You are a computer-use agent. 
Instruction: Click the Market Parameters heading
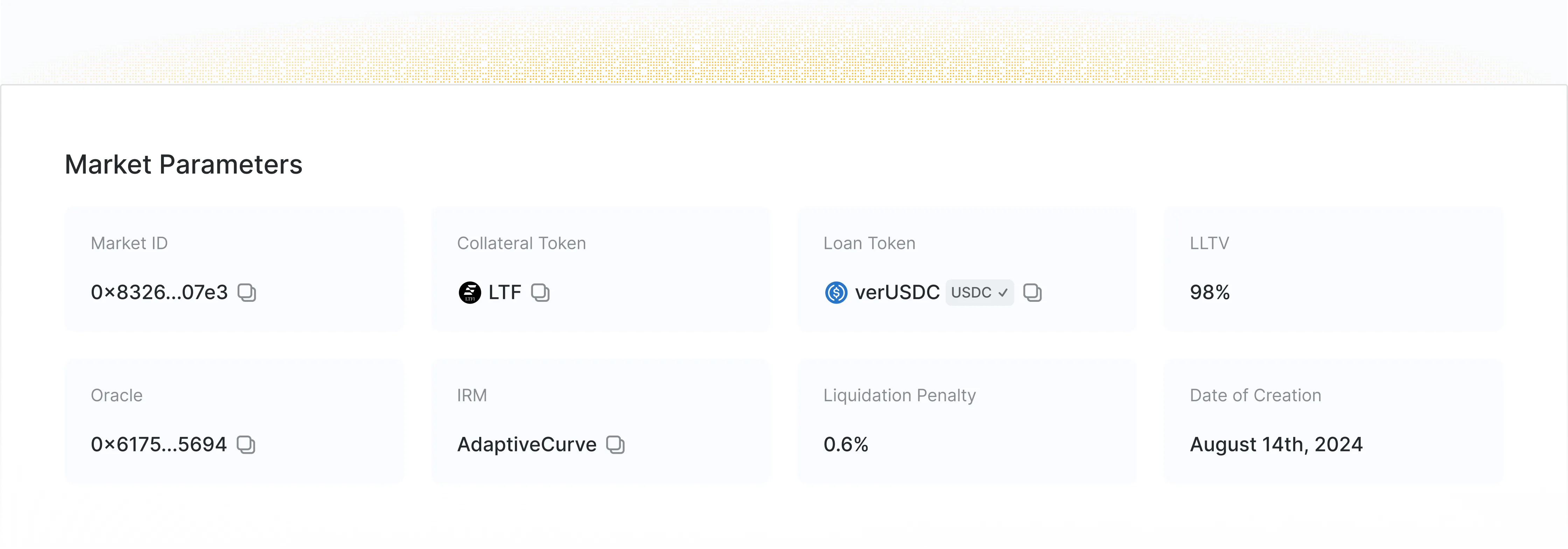(x=183, y=165)
